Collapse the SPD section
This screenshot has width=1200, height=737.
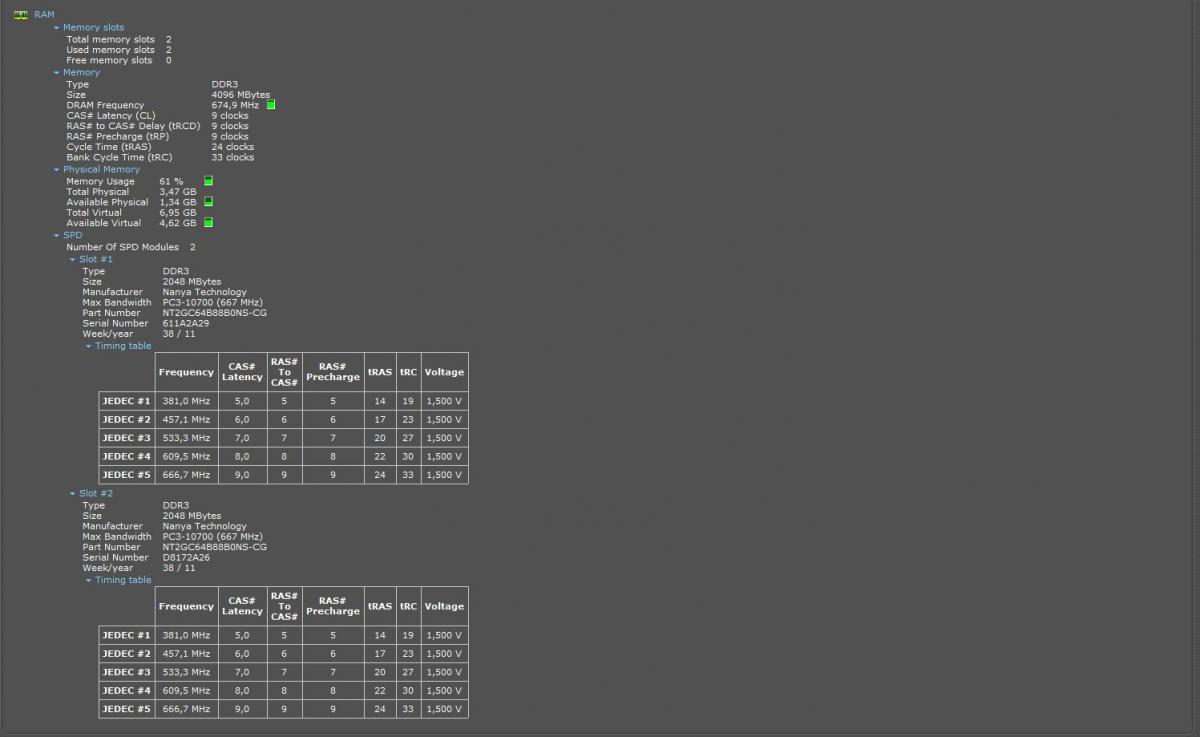click(x=57, y=235)
